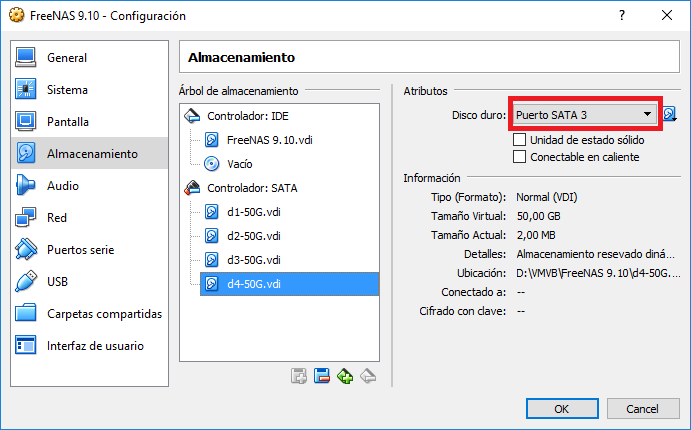Viewport: 691px width, 430px height.
Task: Click the Tamaño Actual value 2,00 MB
Action: click(x=536, y=235)
